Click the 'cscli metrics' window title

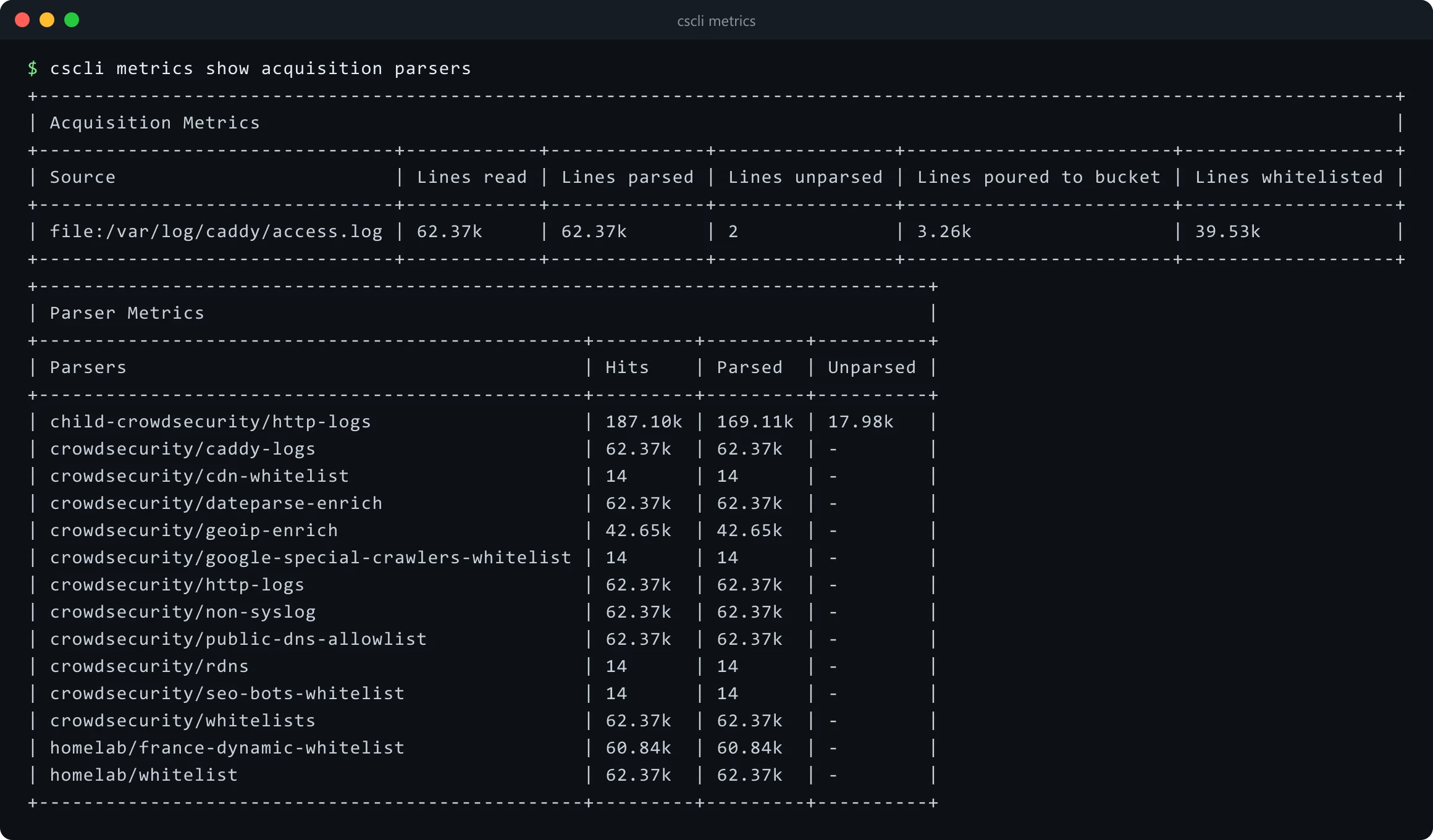(716, 21)
